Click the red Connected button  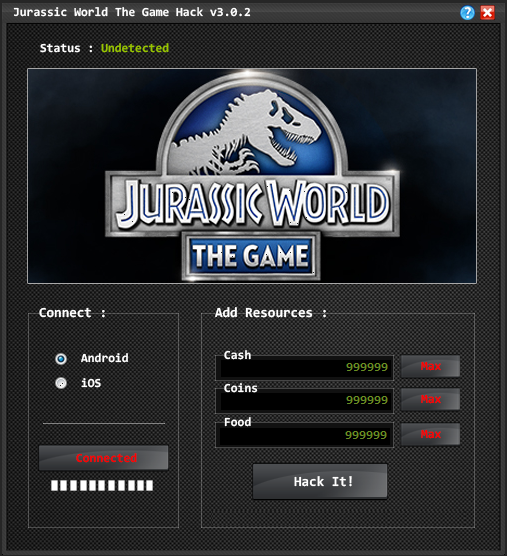pyautogui.click(x=104, y=458)
